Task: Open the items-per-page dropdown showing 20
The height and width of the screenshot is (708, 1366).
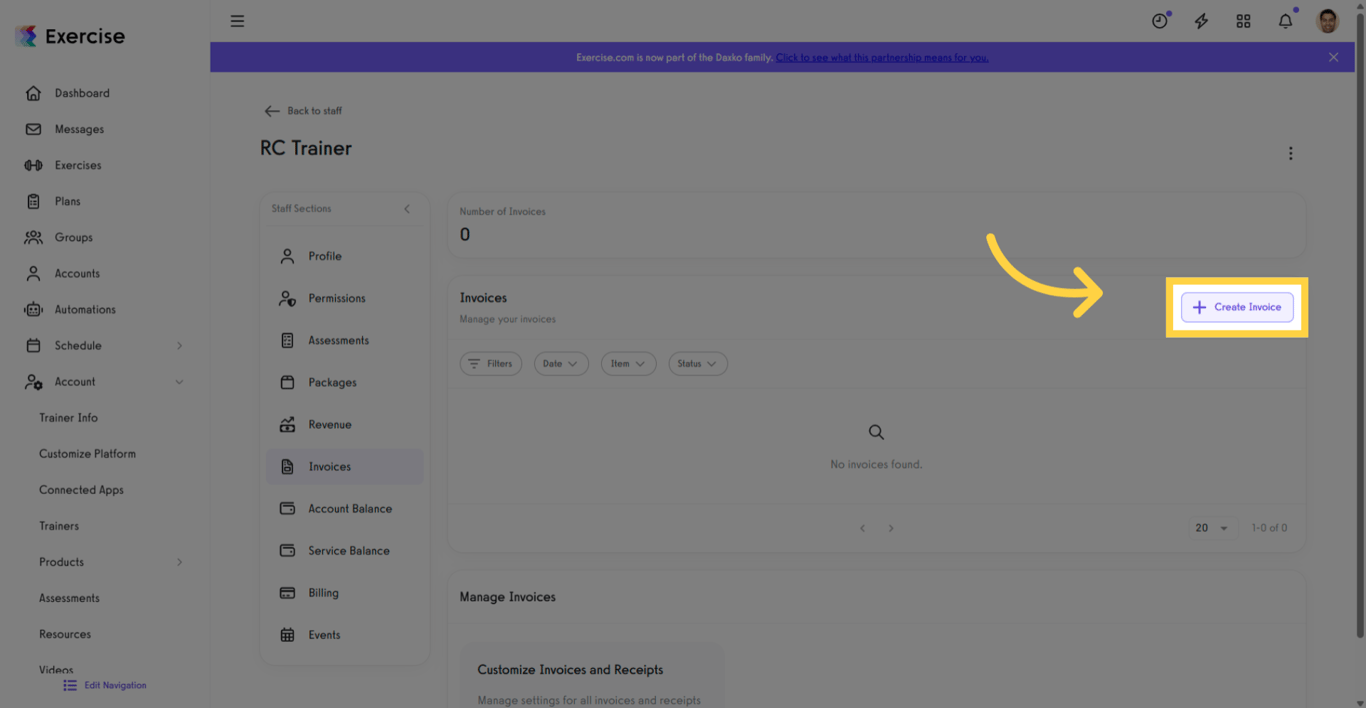Action: point(1213,527)
